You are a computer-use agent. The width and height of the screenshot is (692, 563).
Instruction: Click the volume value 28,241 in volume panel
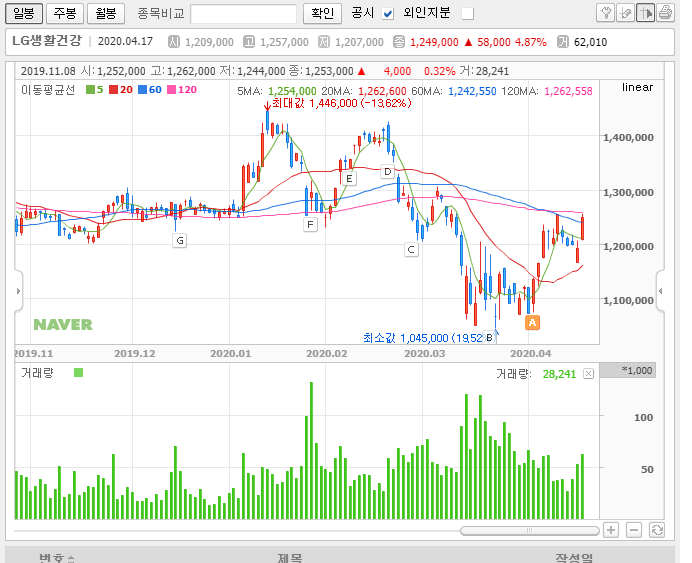[x=559, y=374]
